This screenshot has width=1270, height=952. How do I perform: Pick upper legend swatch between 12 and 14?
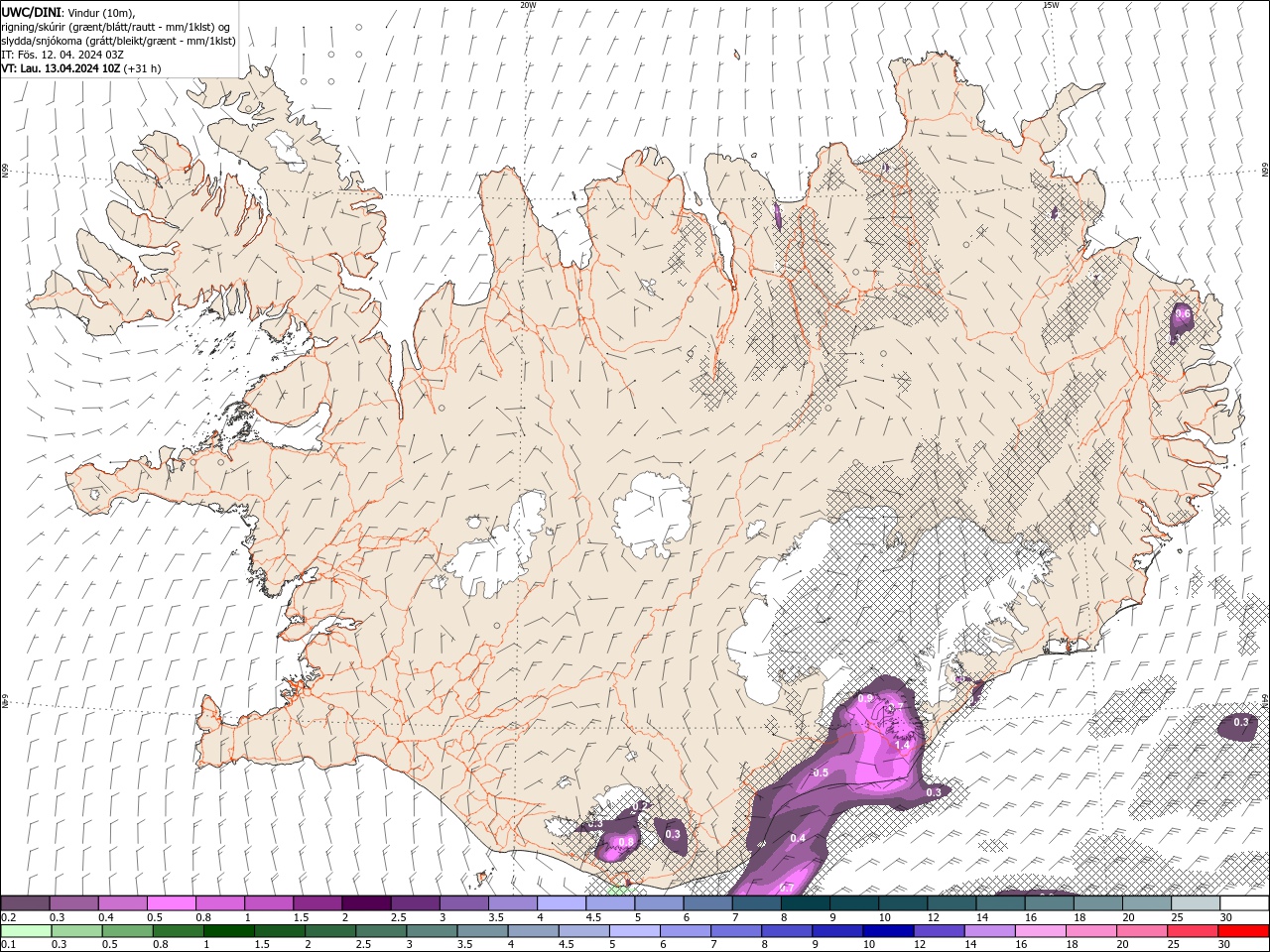952,903
